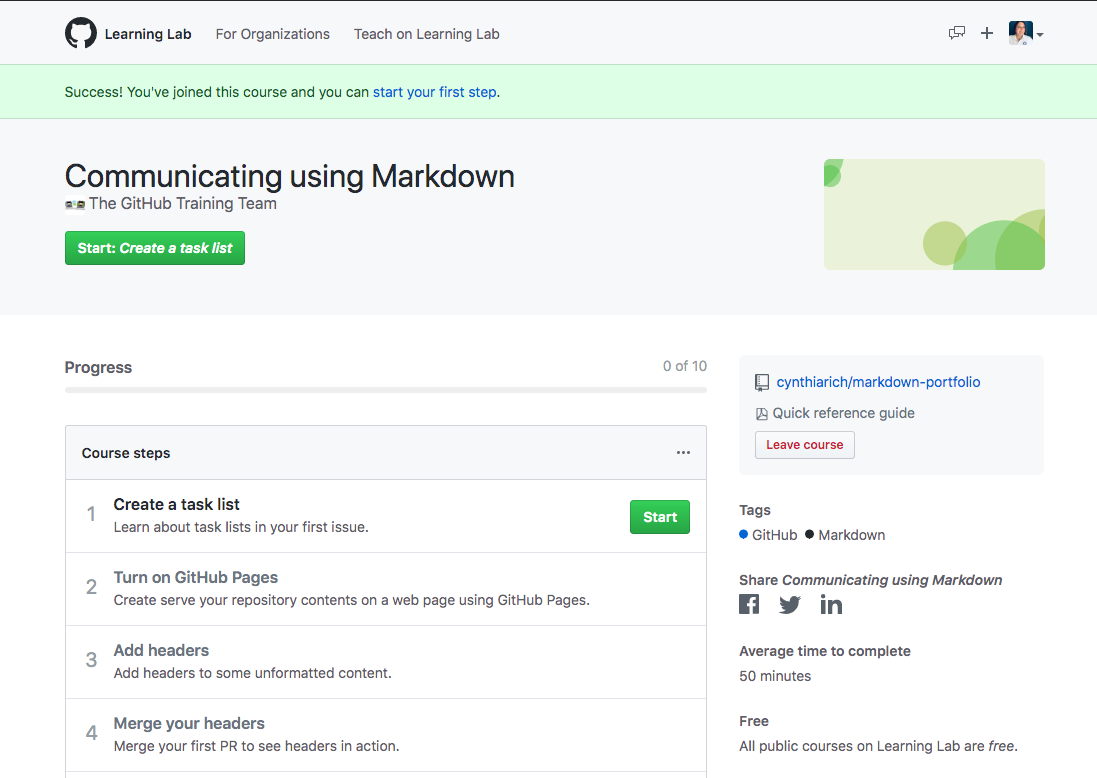
Task: Click the PDF icon beside Quick reference guide
Action: 762,414
